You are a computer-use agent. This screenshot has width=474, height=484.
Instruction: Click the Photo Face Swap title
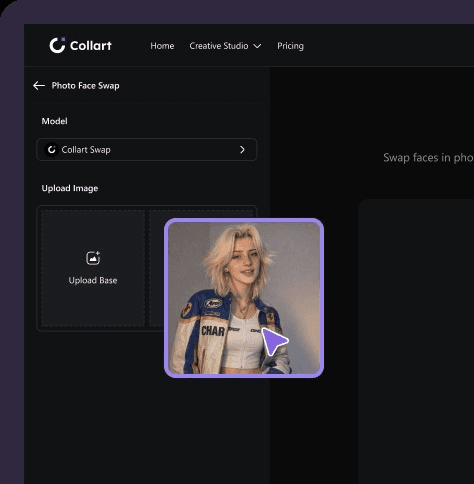(x=85, y=86)
